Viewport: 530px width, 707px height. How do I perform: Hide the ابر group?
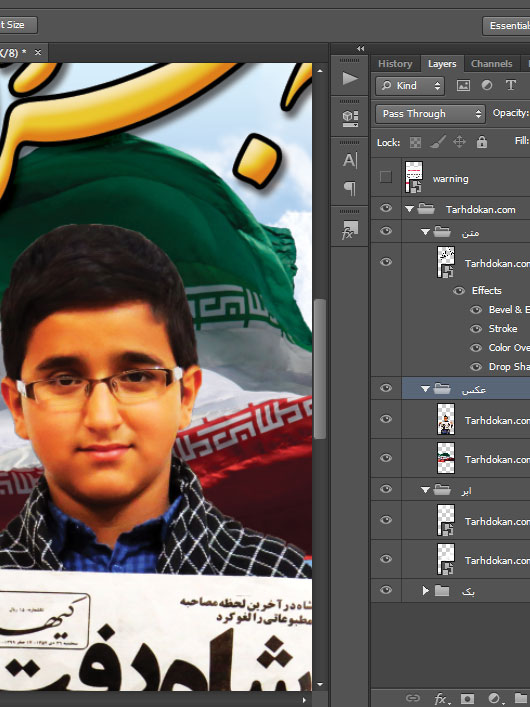(x=386, y=489)
